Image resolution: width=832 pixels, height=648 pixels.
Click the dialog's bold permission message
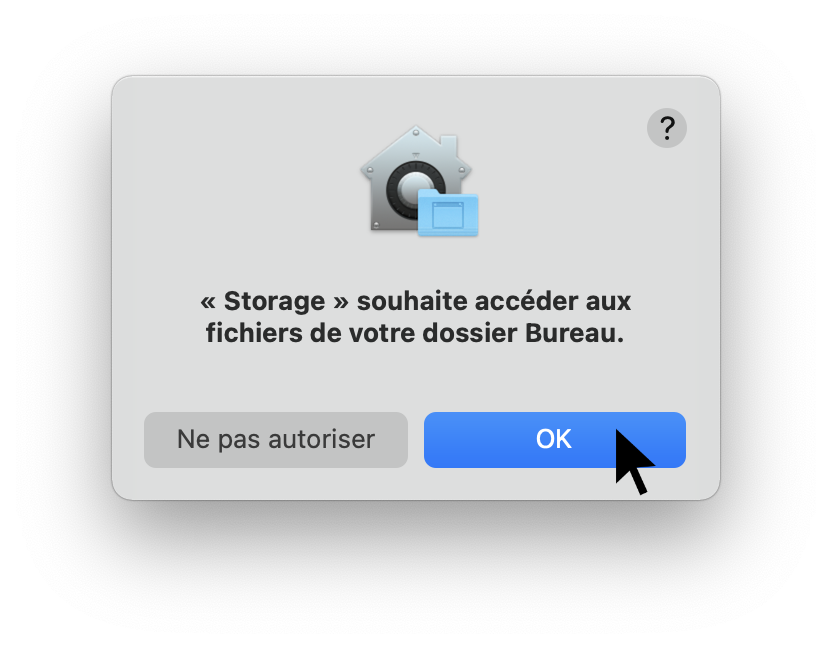415,317
